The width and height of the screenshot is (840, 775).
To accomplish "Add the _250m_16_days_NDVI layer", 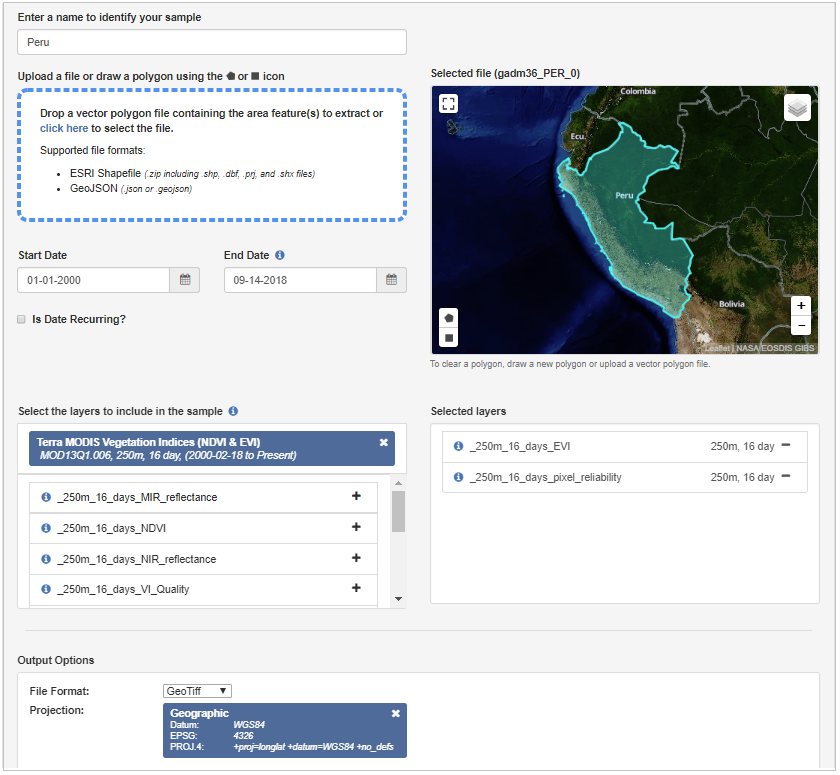I will click(x=356, y=527).
